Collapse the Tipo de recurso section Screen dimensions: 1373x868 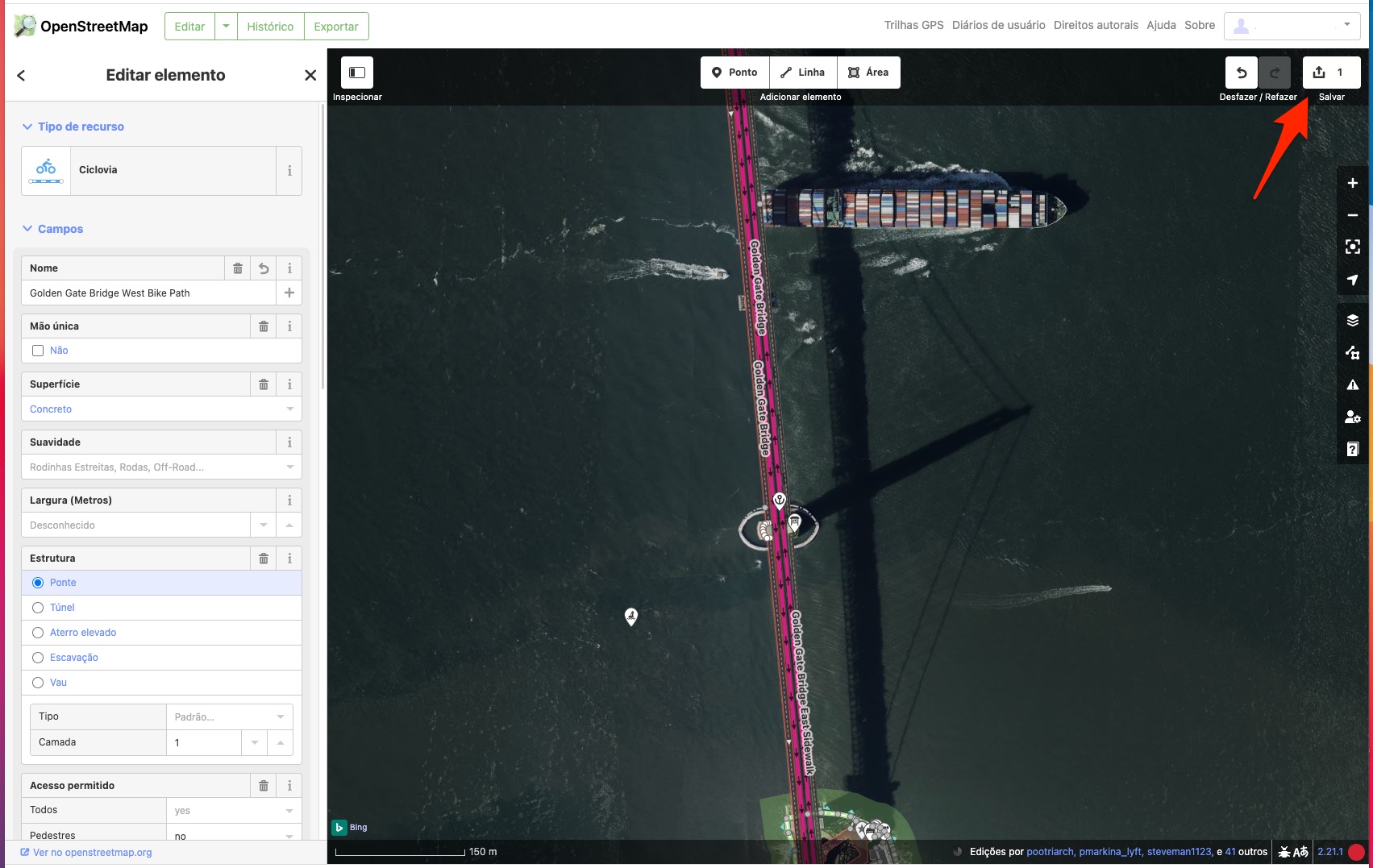[x=73, y=127]
